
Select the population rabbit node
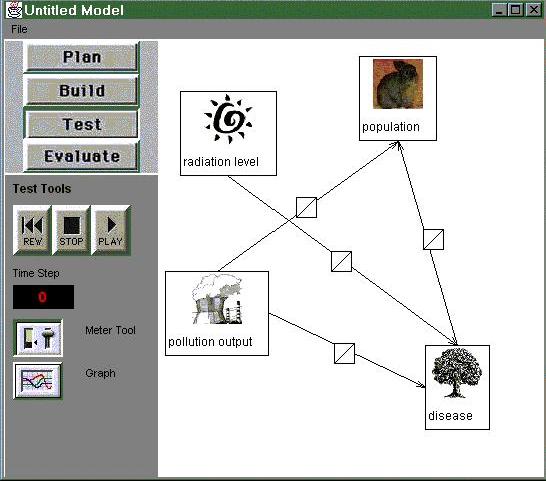398,99
